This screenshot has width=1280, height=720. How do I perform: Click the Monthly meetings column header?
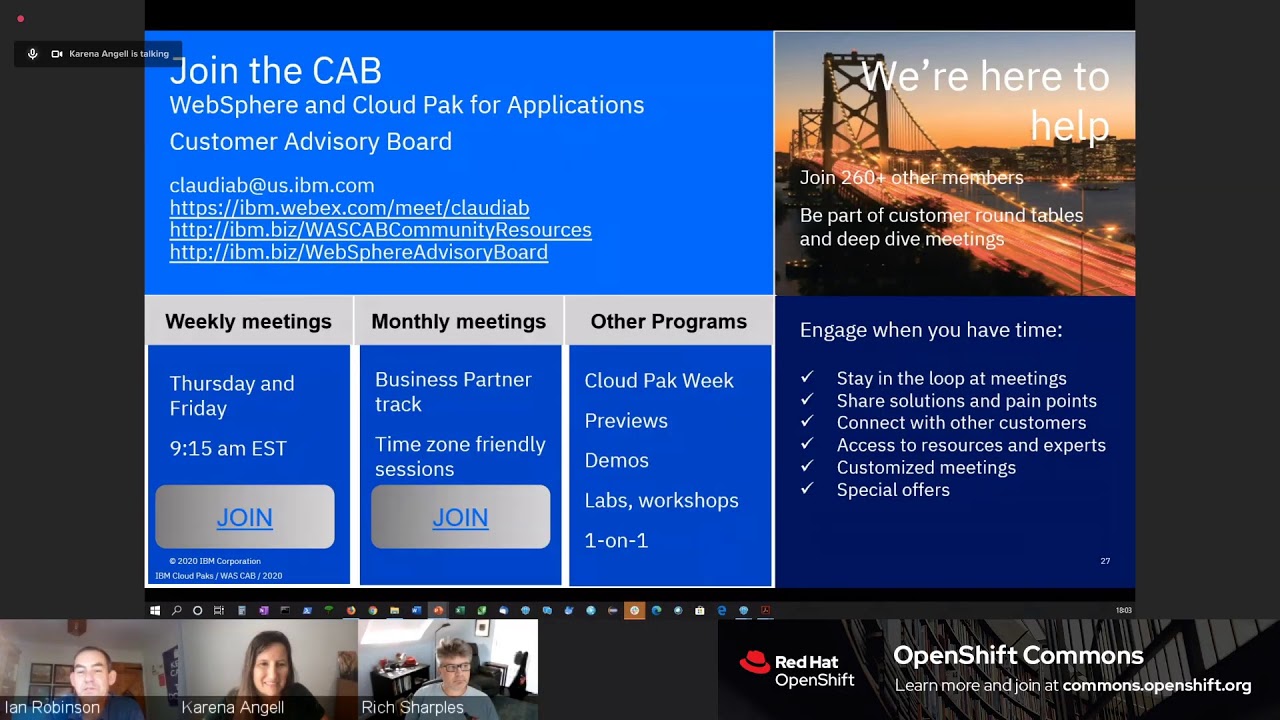coord(458,321)
